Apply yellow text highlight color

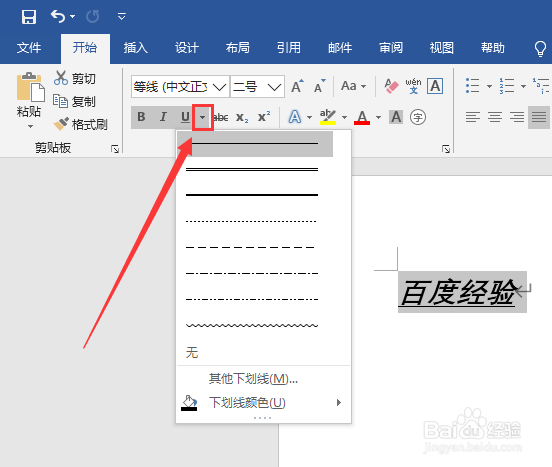coord(328,117)
